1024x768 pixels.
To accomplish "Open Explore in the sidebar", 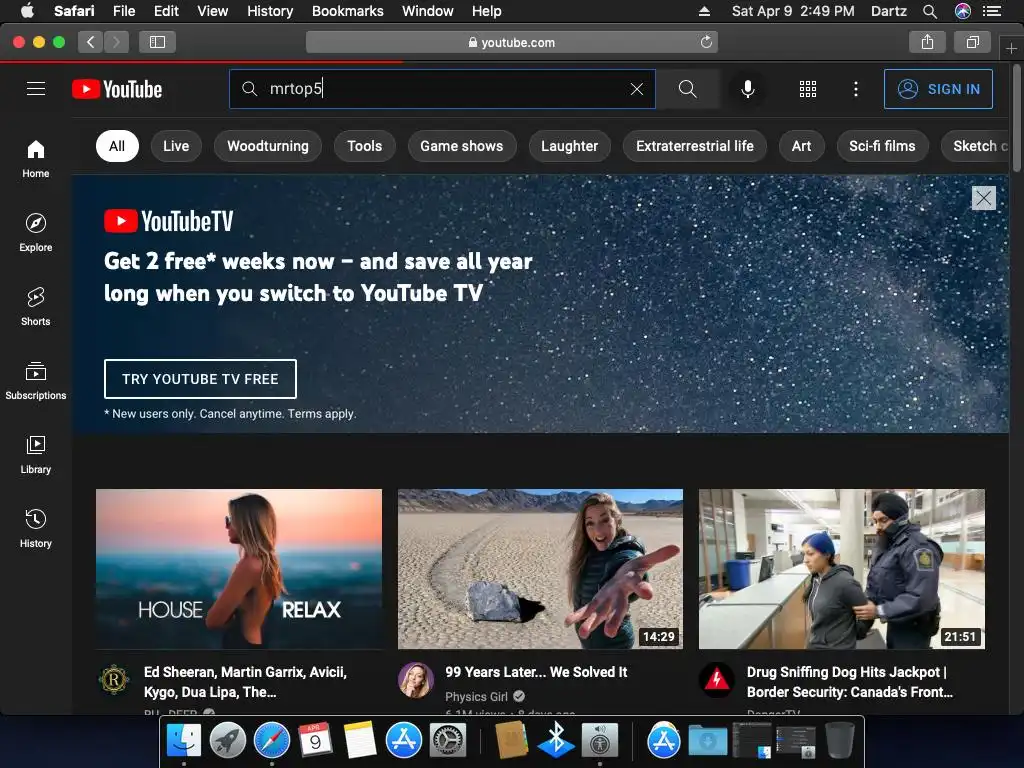I will point(35,232).
